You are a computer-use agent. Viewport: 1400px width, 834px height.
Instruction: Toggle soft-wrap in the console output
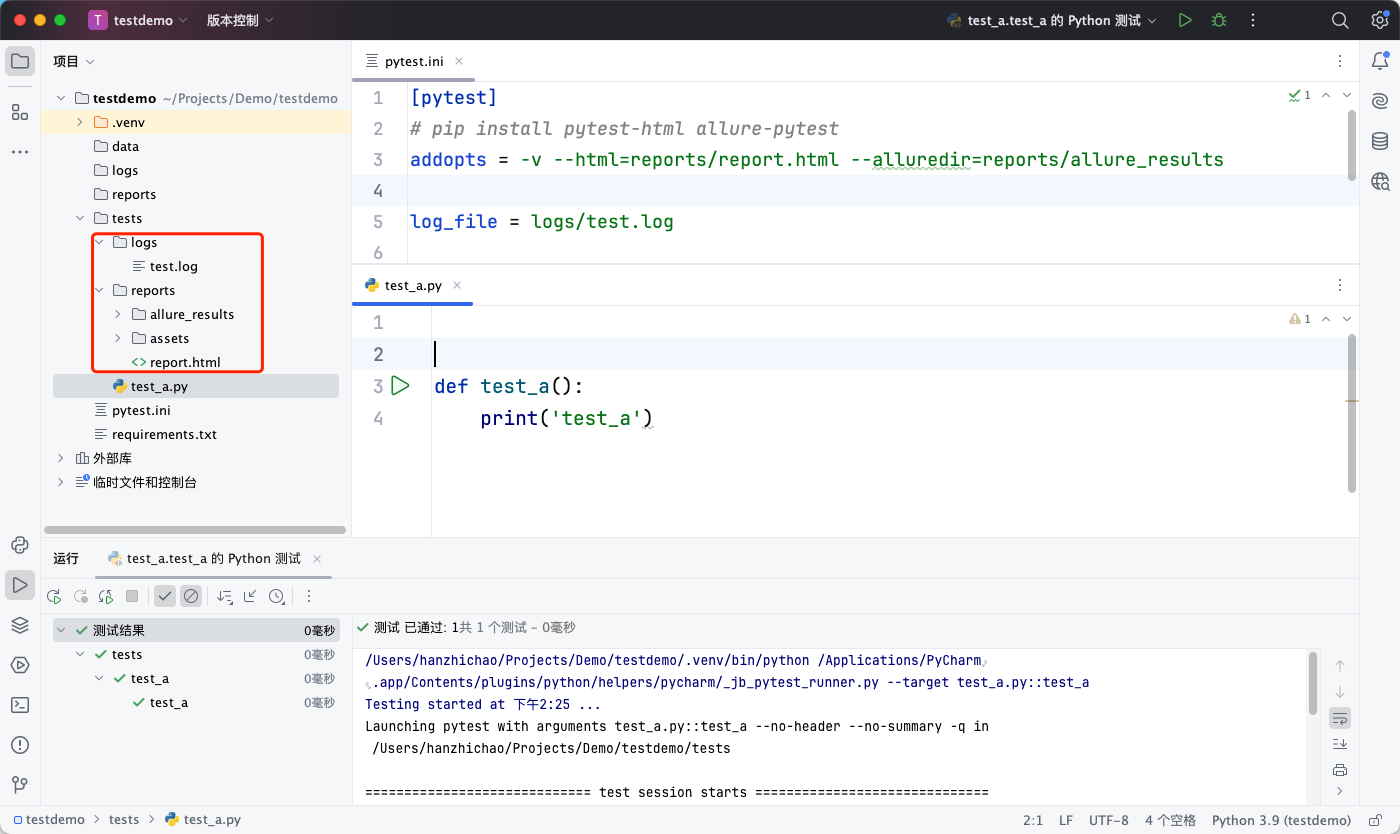[x=1340, y=718]
